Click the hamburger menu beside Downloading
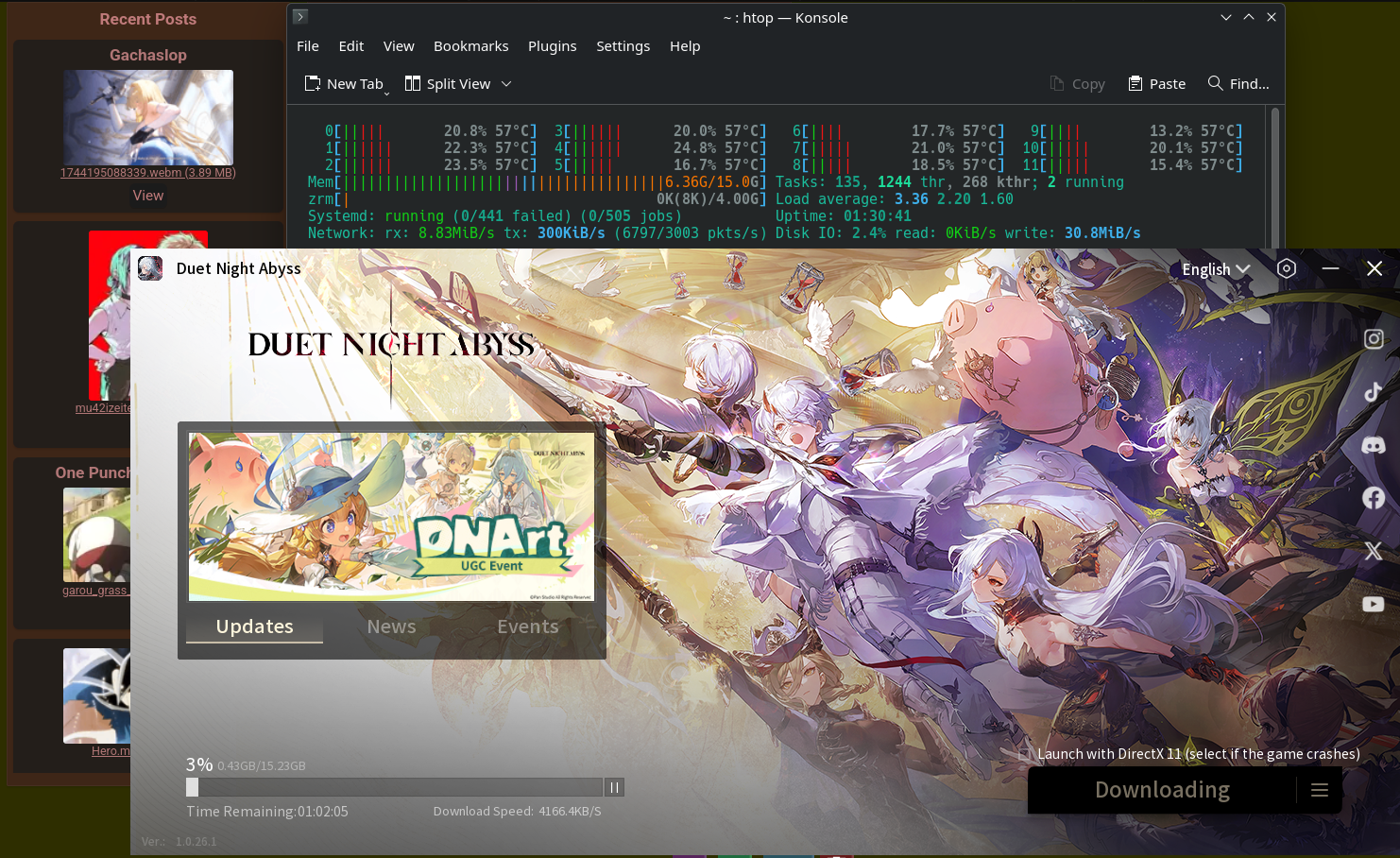The image size is (1400, 858). tap(1320, 790)
